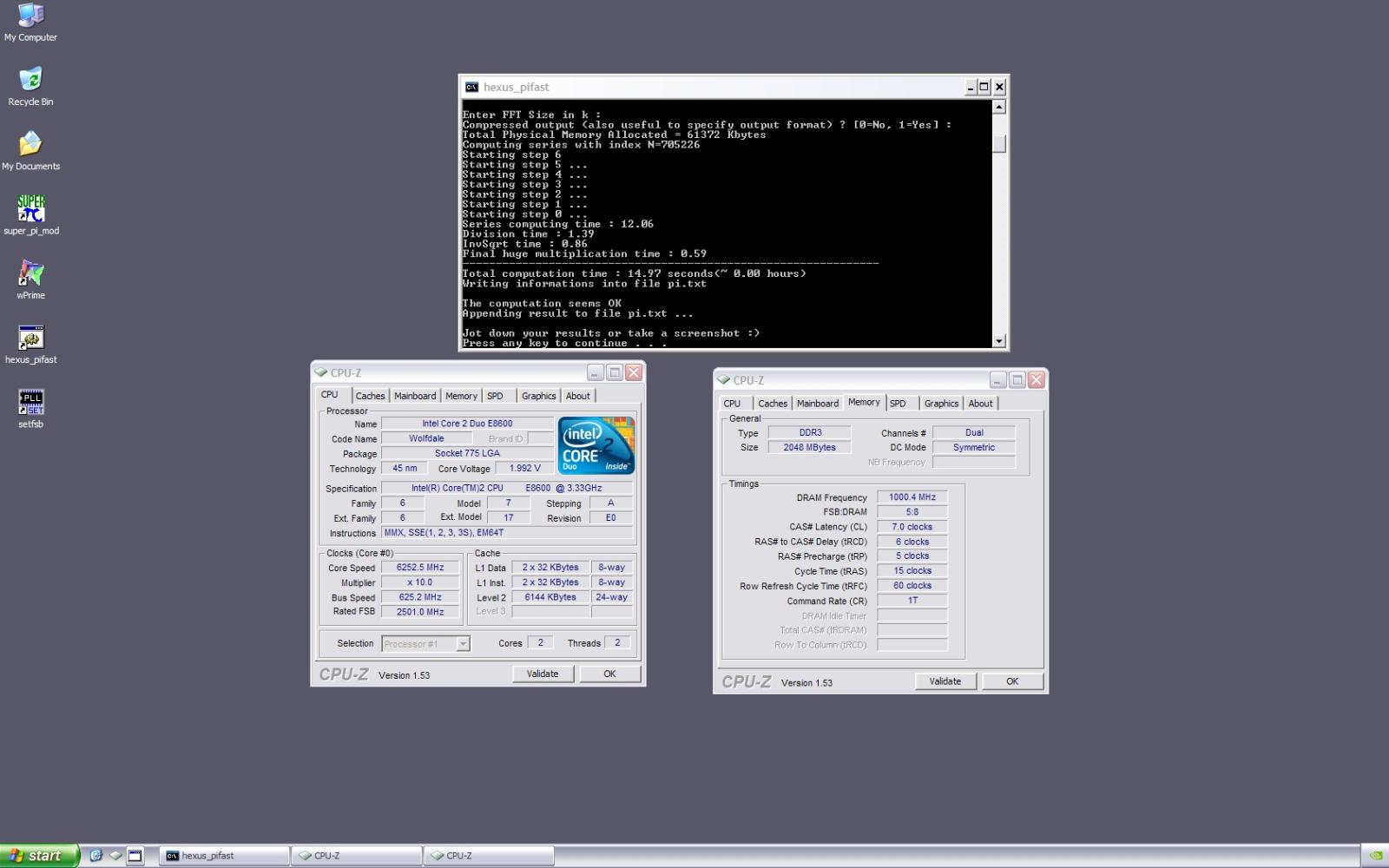
Task: Minimize the right CPU-Z Memory window
Action: [998, 379]
